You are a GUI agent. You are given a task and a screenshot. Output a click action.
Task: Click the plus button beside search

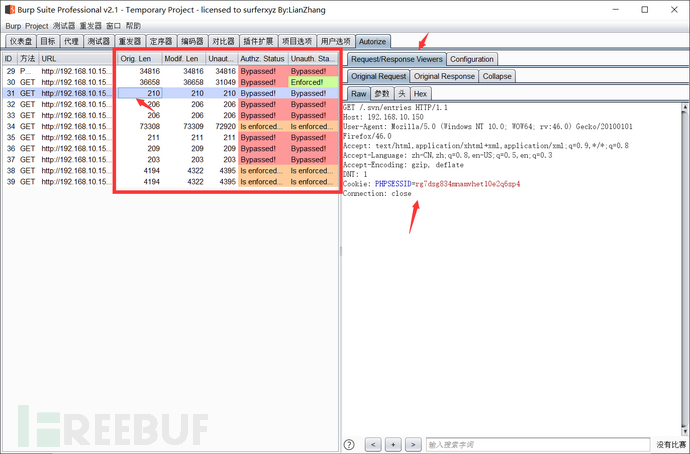coord(393,444)
